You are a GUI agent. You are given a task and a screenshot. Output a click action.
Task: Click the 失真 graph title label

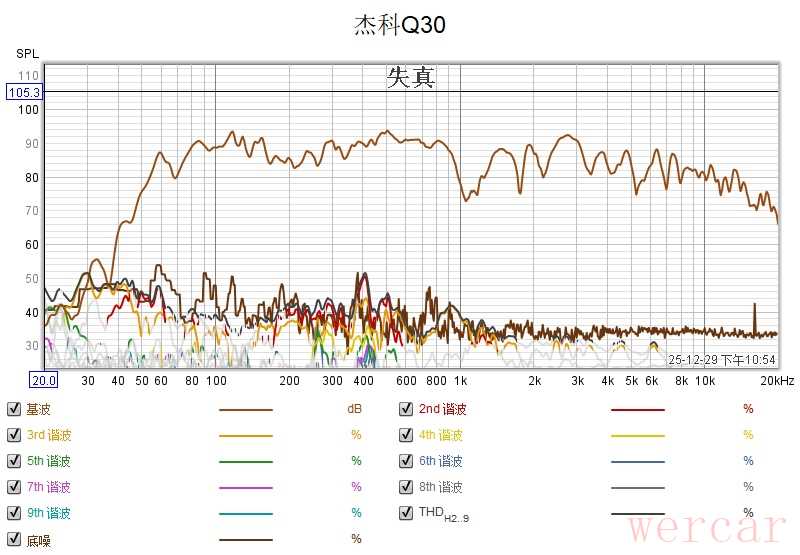410,78
